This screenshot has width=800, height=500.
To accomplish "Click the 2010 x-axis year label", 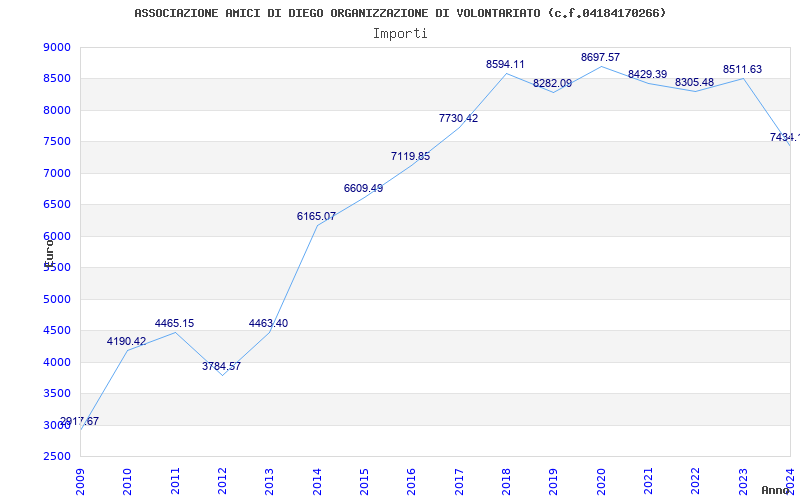I will tap(128, 482).
